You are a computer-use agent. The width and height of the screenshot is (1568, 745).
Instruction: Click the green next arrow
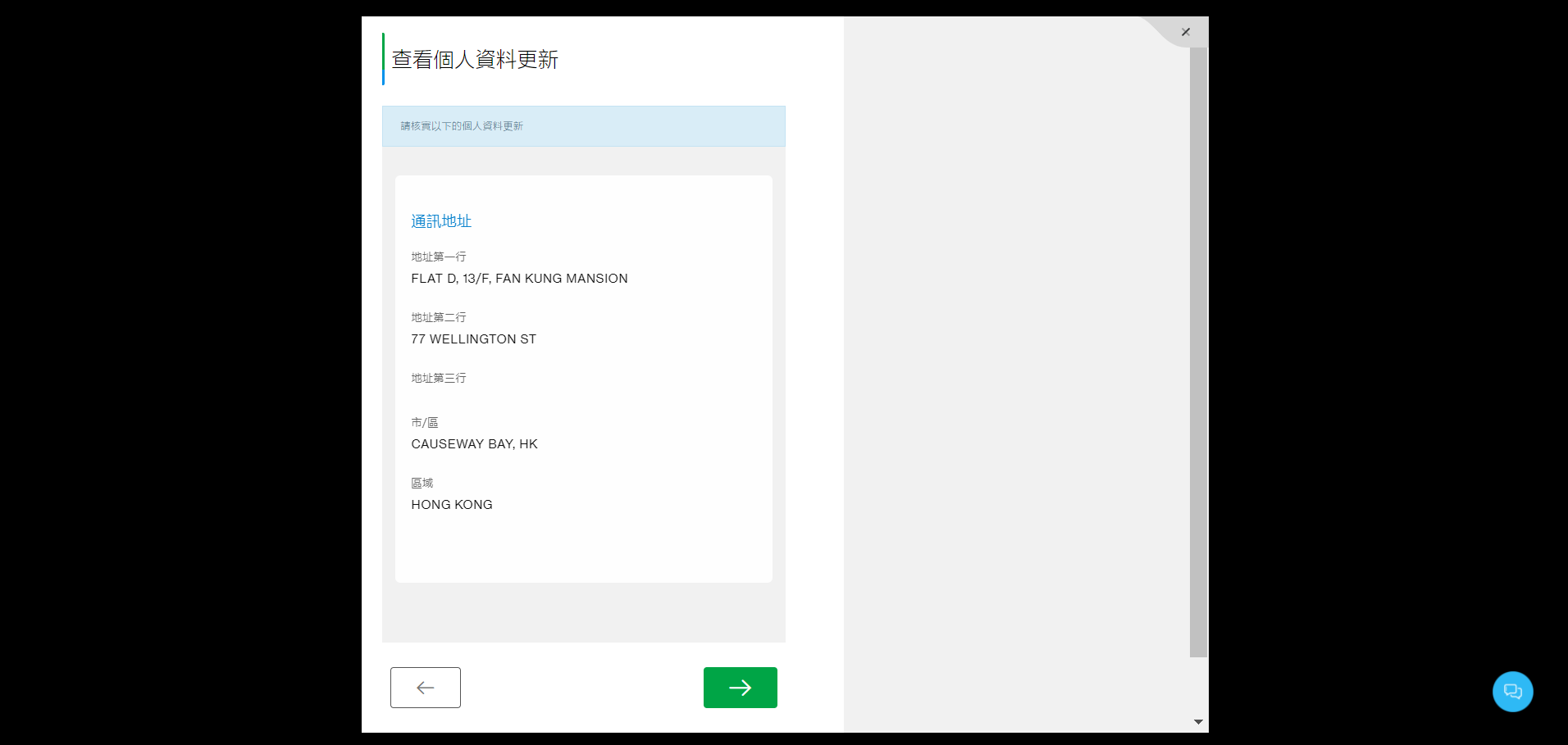coord(739,687)
